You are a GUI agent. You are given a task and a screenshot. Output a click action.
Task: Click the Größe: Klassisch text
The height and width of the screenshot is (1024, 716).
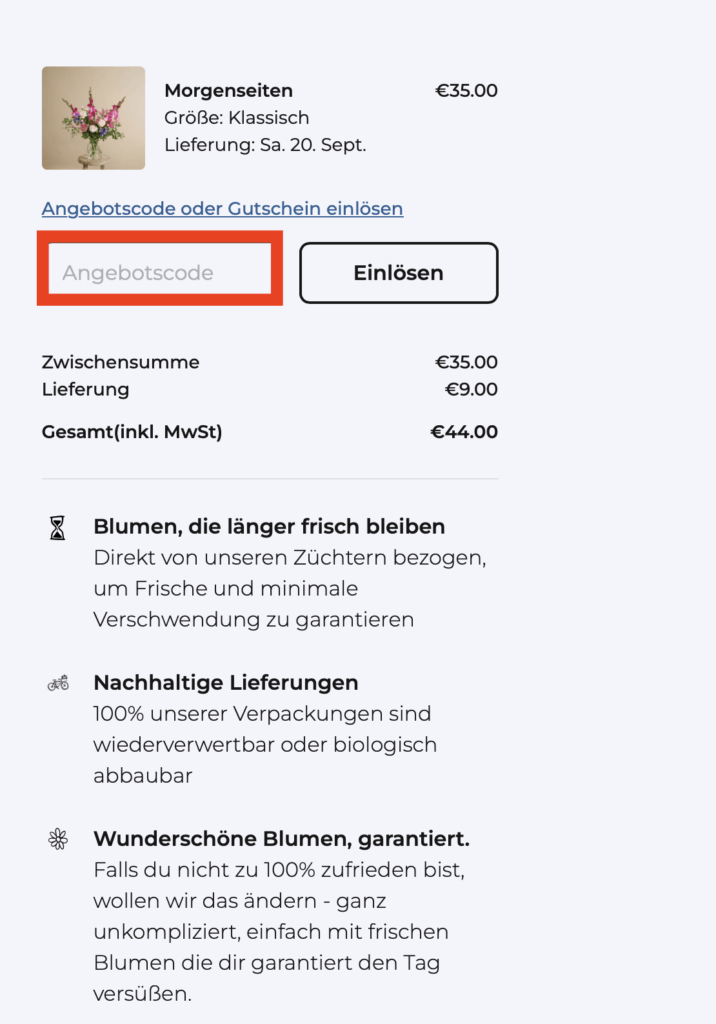pos(236,118)
